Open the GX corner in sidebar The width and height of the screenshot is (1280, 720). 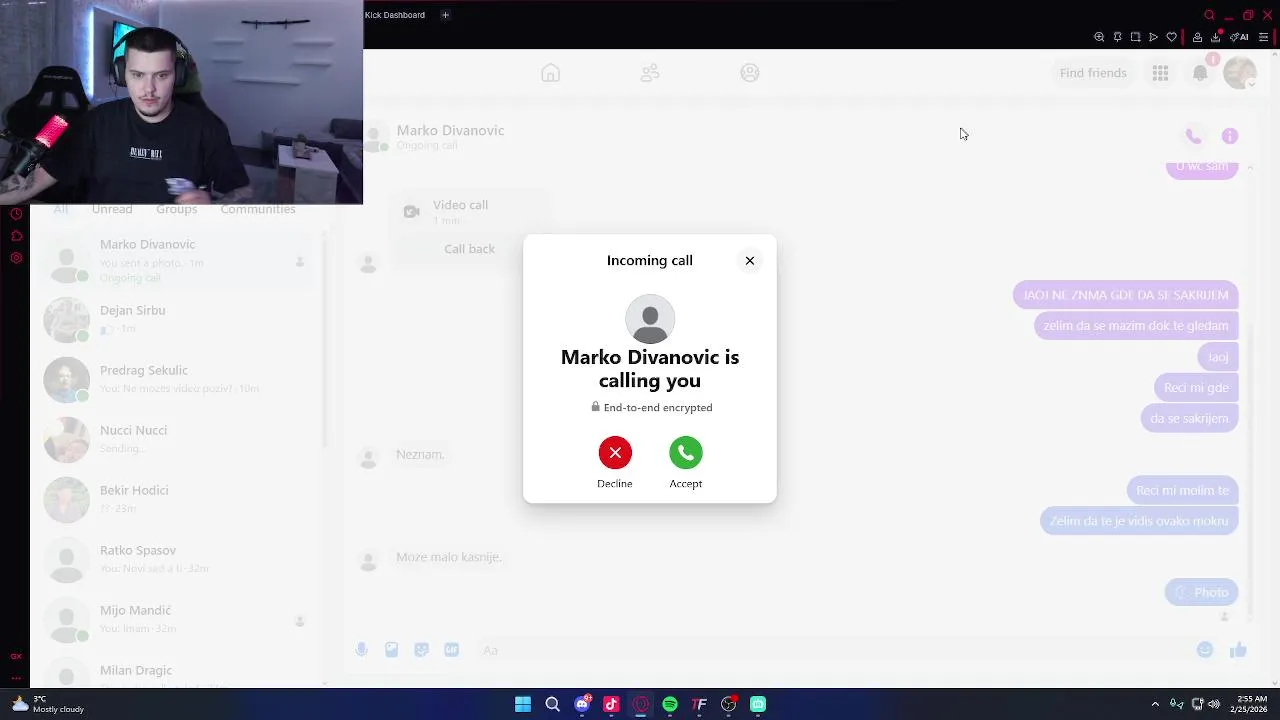pos(16,657)
